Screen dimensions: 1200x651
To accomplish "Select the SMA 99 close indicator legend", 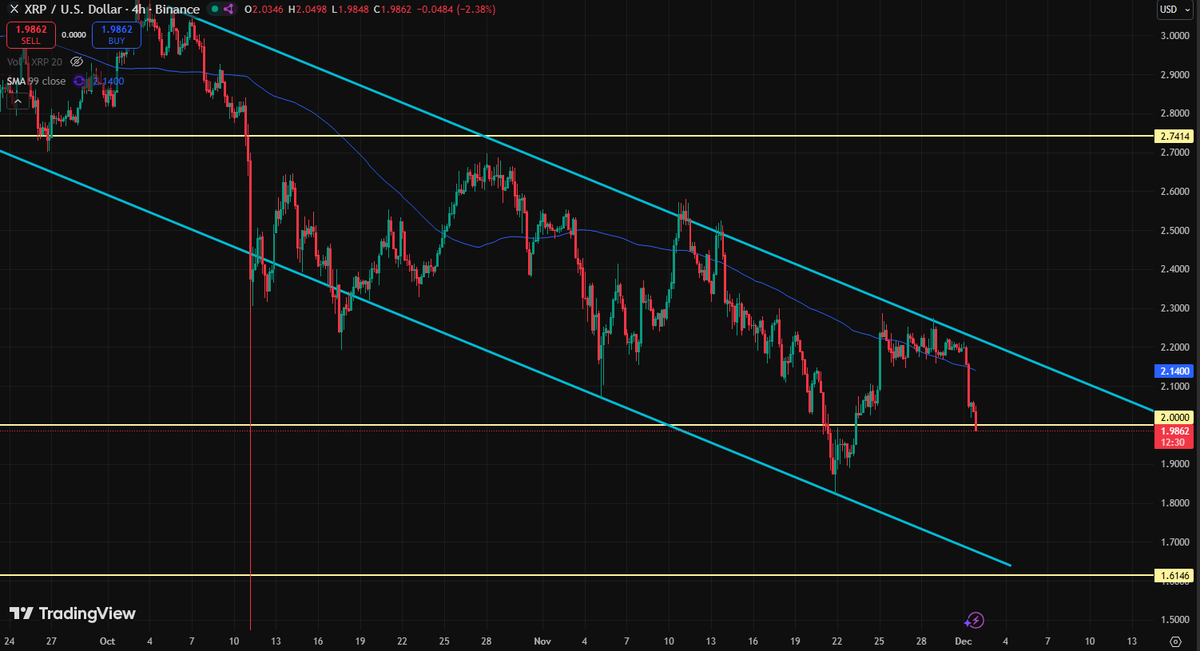I will 36,81.
